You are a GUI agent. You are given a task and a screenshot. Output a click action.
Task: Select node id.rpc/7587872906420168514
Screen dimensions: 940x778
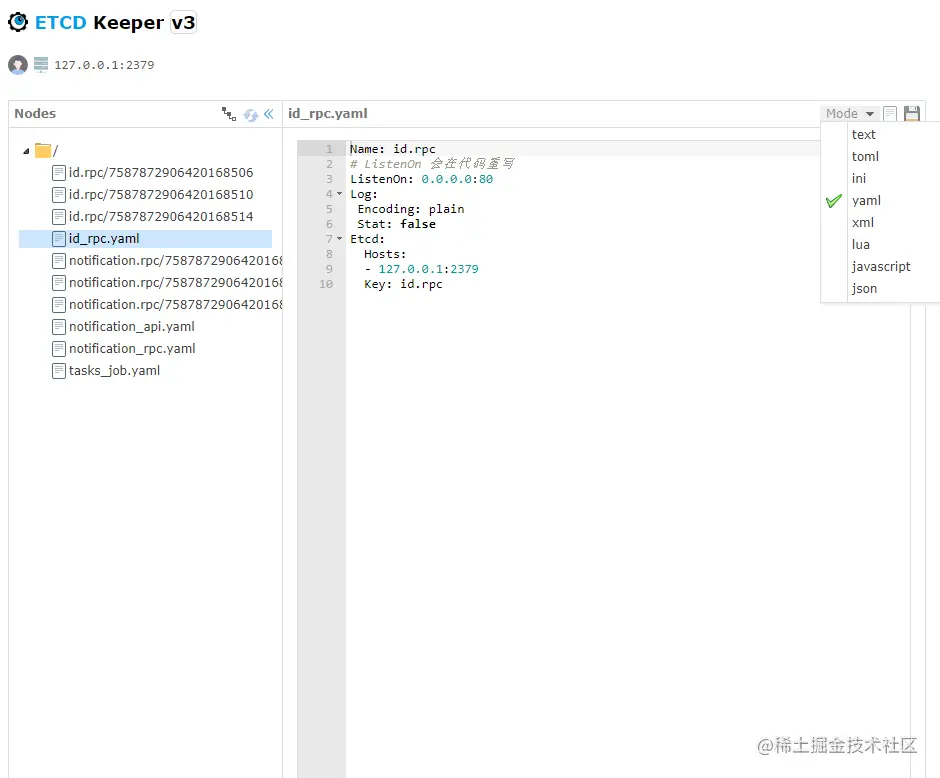point(161,216)
